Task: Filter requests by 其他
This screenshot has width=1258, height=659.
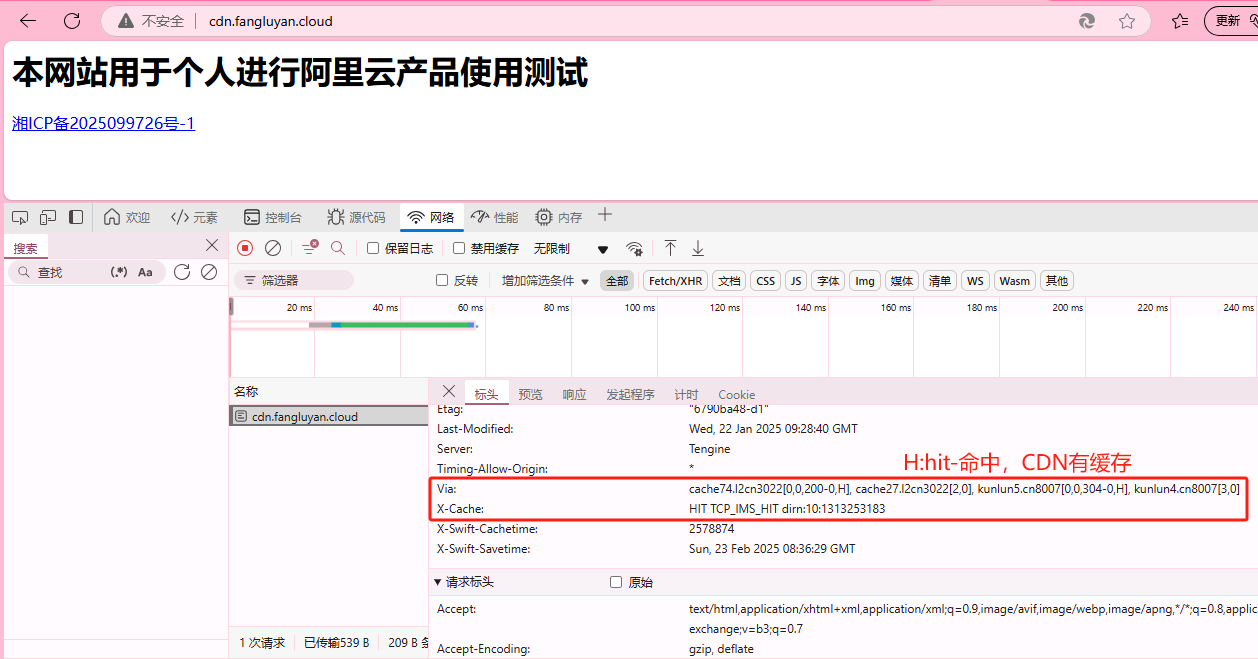Action: point(1057,281)
